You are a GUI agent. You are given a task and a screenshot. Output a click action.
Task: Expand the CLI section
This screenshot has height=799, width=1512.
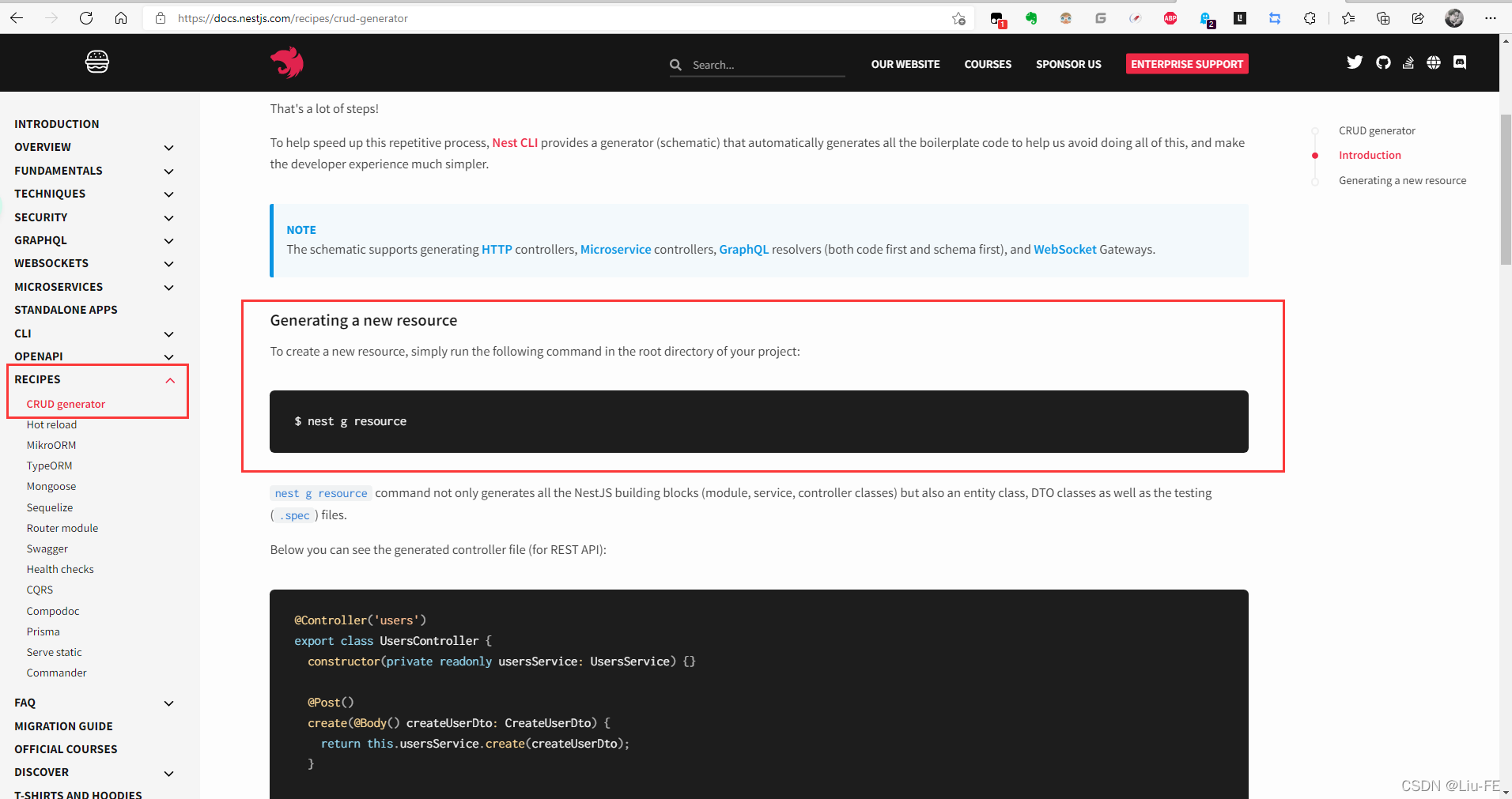[168, 334]
